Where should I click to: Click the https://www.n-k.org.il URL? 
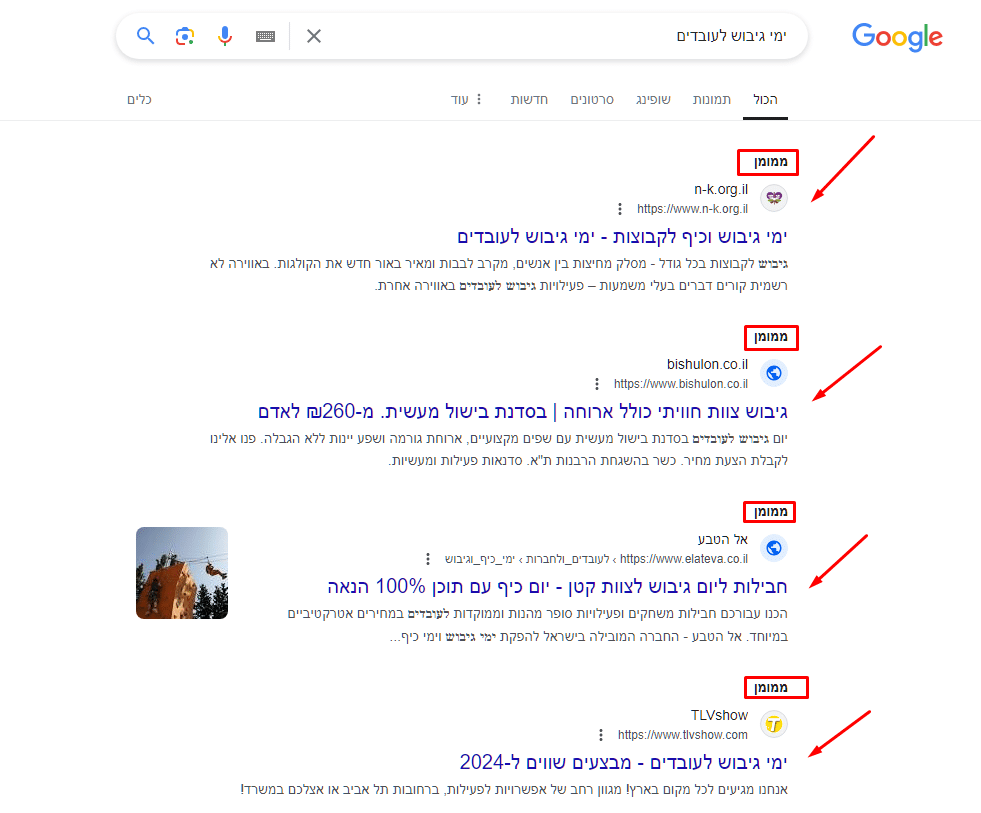693,208
